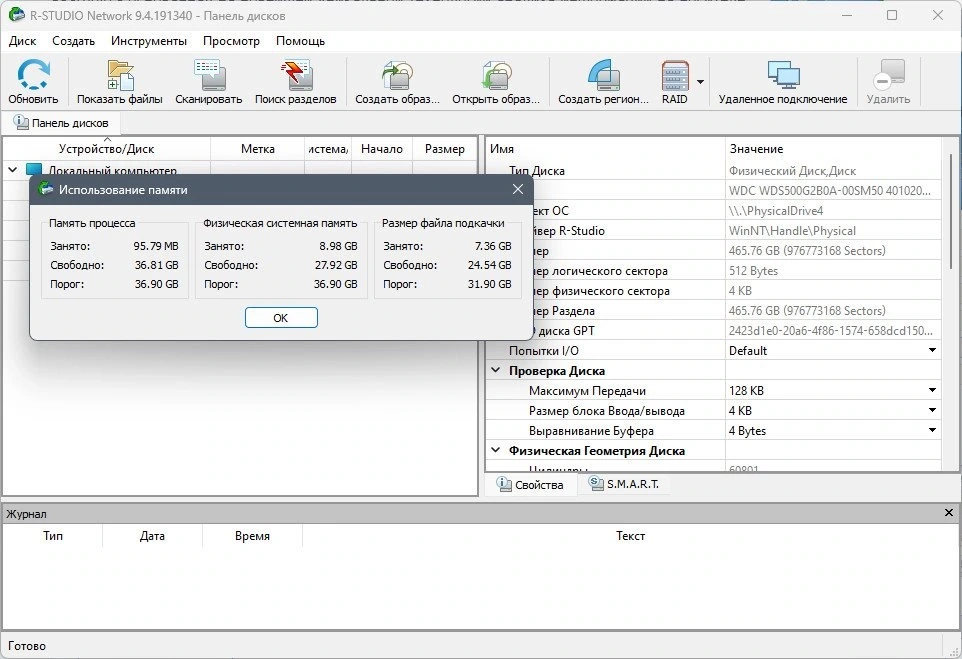Image resolution: width=962 pixels, height=659 pixels.
Task: Open Выравнивание Буфера 4 Bytes dropdown
Action: click(x=932, y=431)
